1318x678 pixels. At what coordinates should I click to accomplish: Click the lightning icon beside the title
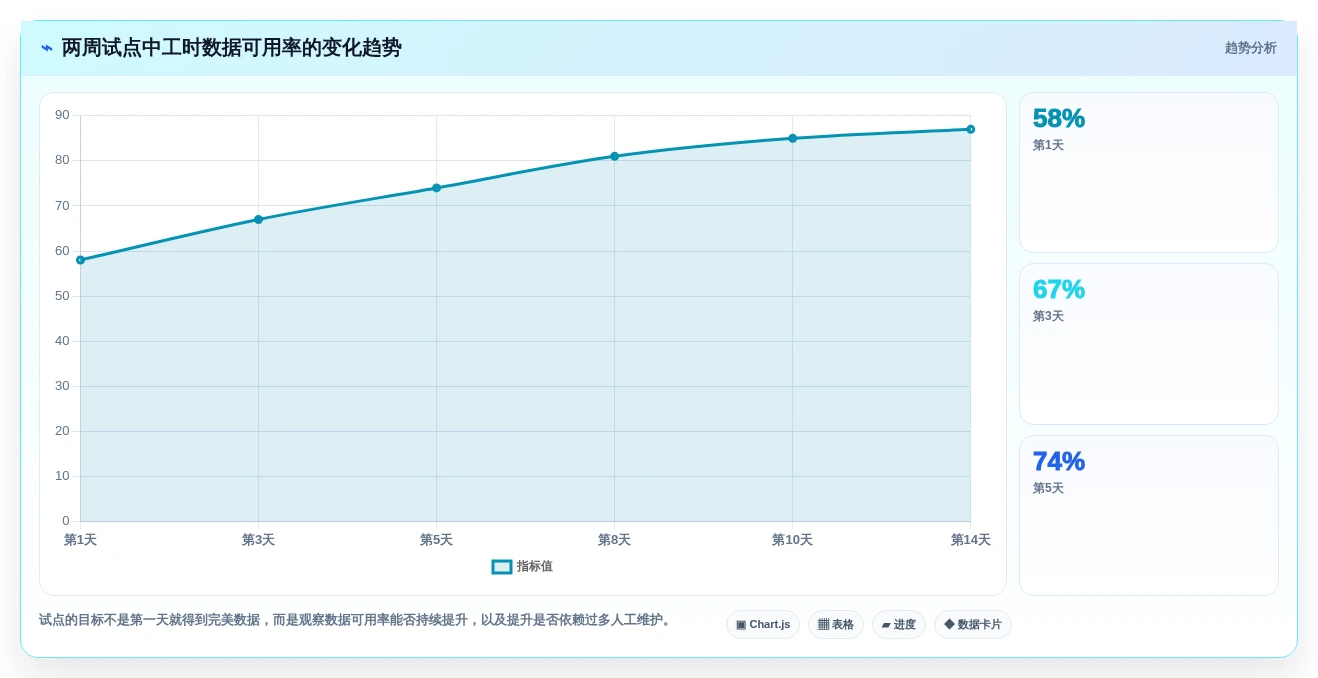click(47, 48)
